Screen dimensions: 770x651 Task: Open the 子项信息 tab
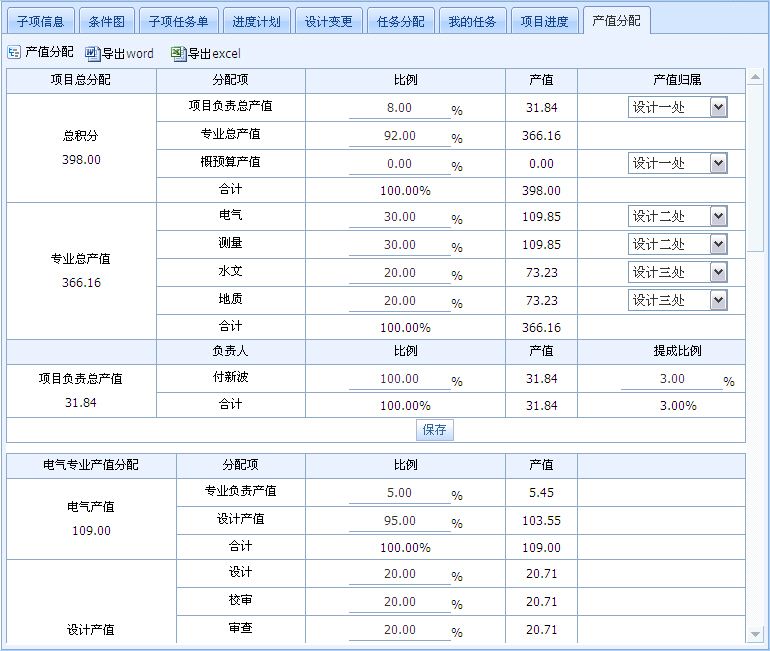pos(41,21)
